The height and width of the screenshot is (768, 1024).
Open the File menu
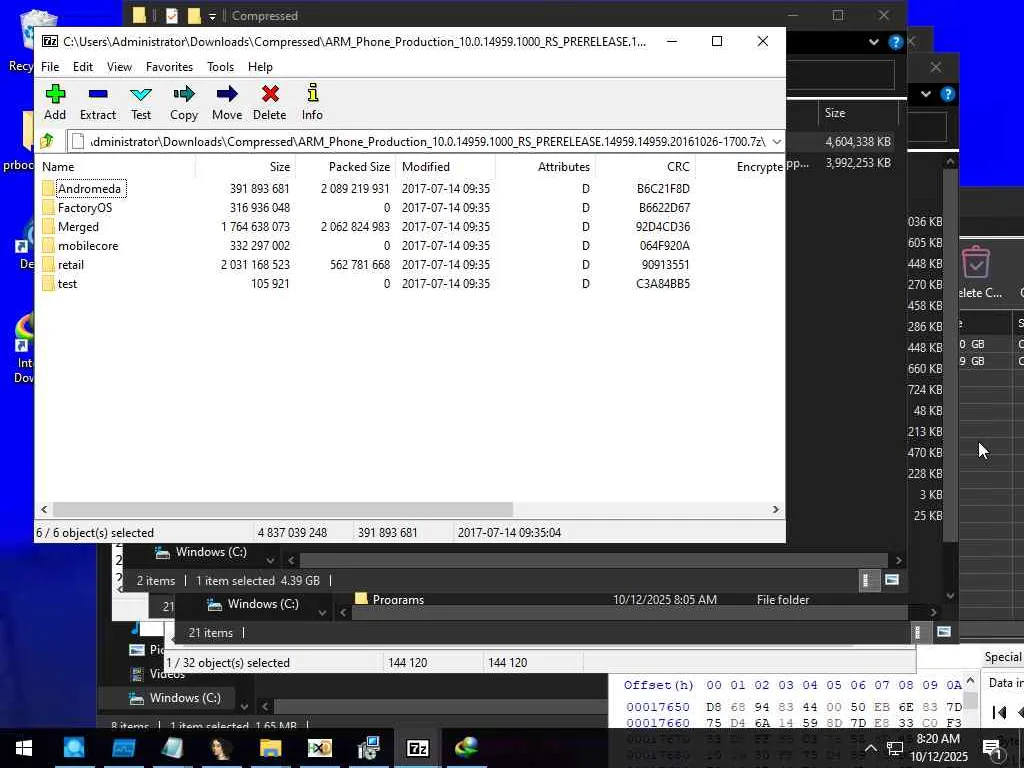click(50, 67)
